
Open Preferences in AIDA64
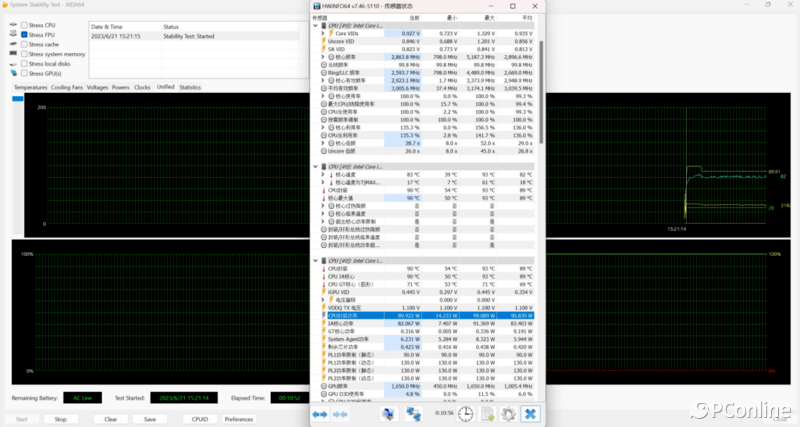239,419
